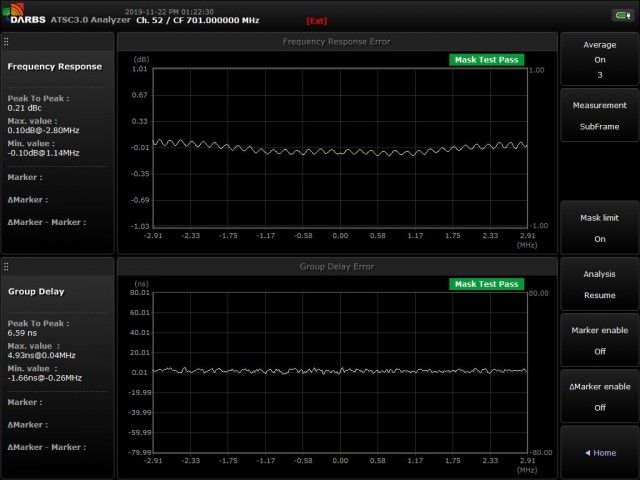Toggle the Average On setting
Image resolution: width=640 pixels, height=480 pixels.
tap(599, 60)
